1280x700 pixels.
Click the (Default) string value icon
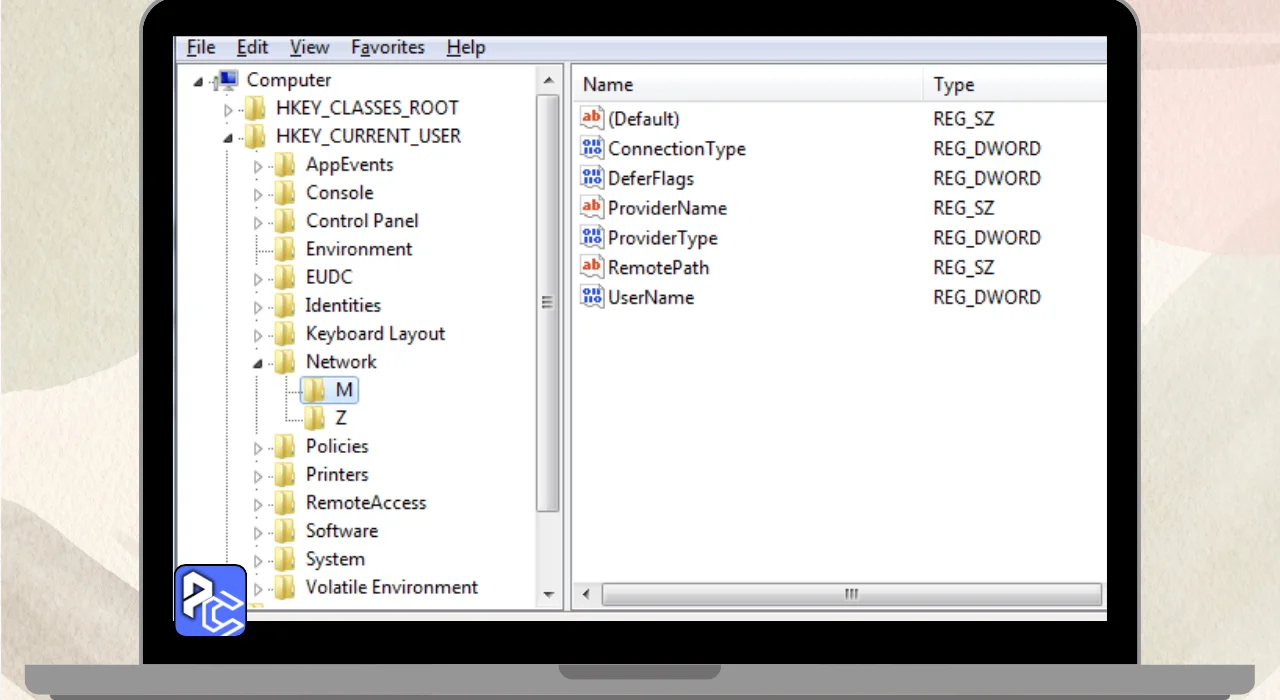point(592,118)
